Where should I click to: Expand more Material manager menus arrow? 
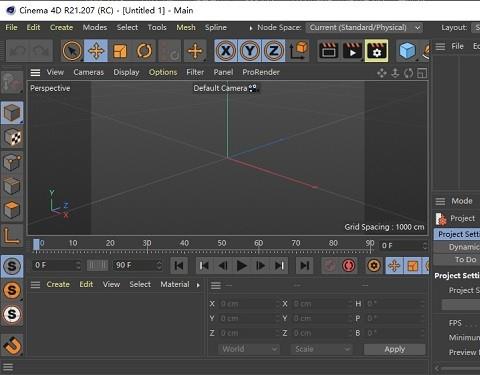pos(198,285)
